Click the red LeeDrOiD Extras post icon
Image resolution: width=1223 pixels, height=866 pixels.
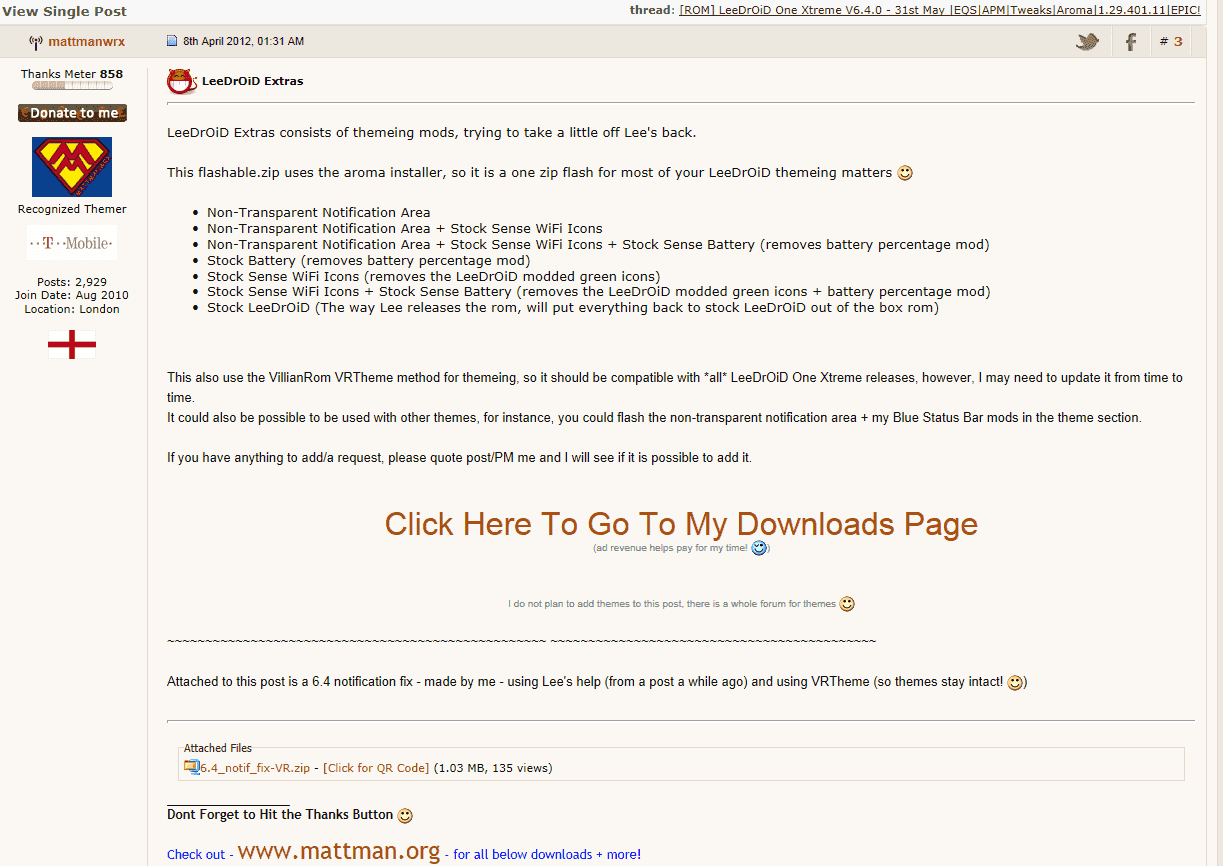[x=181, y=81]
